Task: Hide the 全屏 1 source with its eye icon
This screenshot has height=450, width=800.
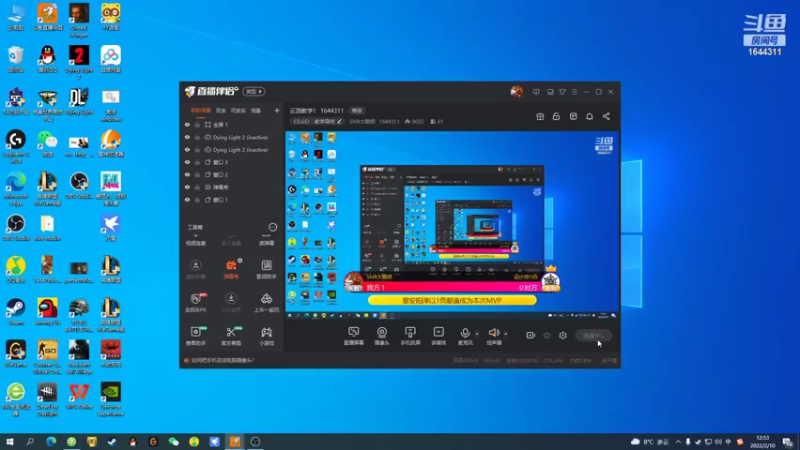Action: 187,124
